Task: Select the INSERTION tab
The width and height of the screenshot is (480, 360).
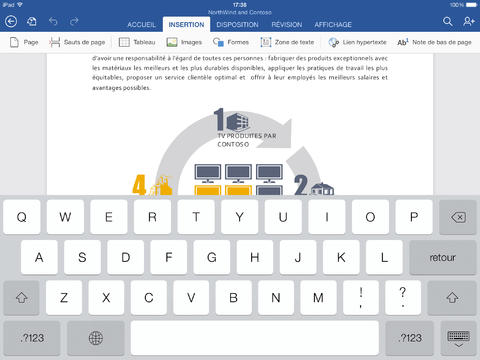Action: tap(186, 24)
